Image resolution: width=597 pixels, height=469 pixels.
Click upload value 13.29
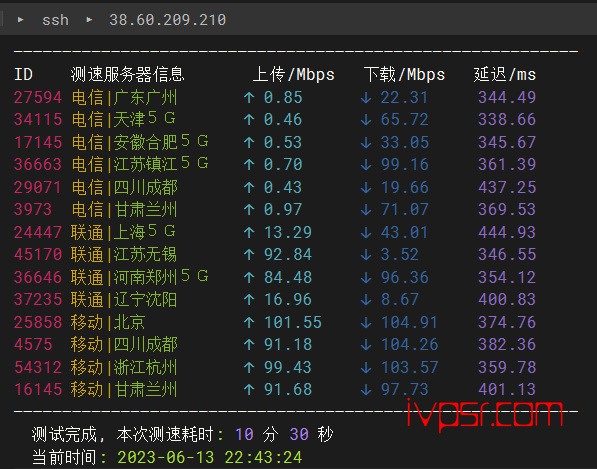pyautogui.click(x=288, y=232)
